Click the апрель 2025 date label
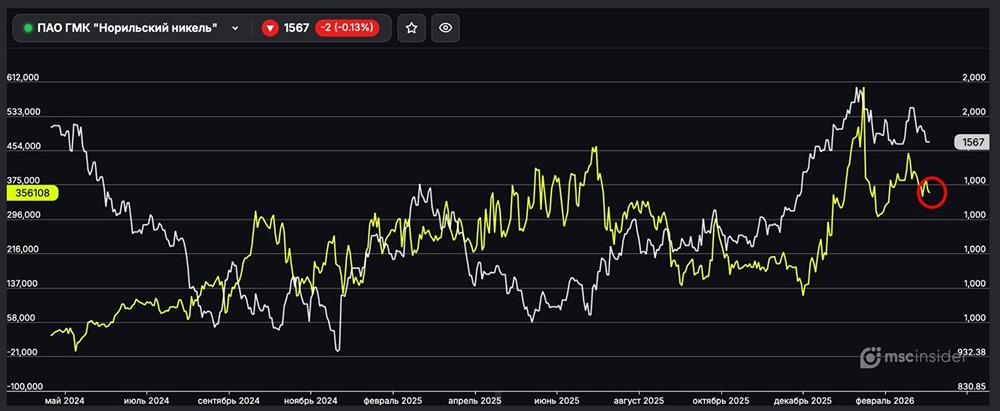Screen dimensions: 1000x411 [x=475, y=401]
